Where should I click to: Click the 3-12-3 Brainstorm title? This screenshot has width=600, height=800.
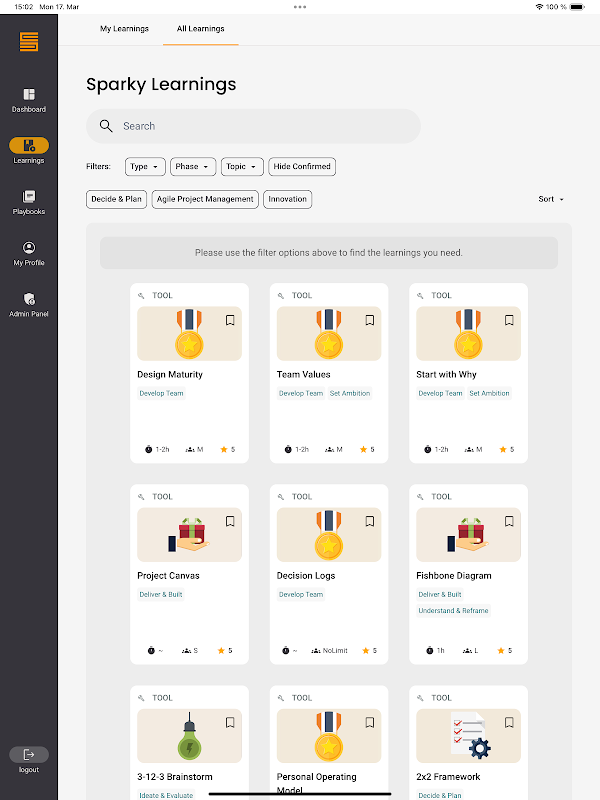175,777
